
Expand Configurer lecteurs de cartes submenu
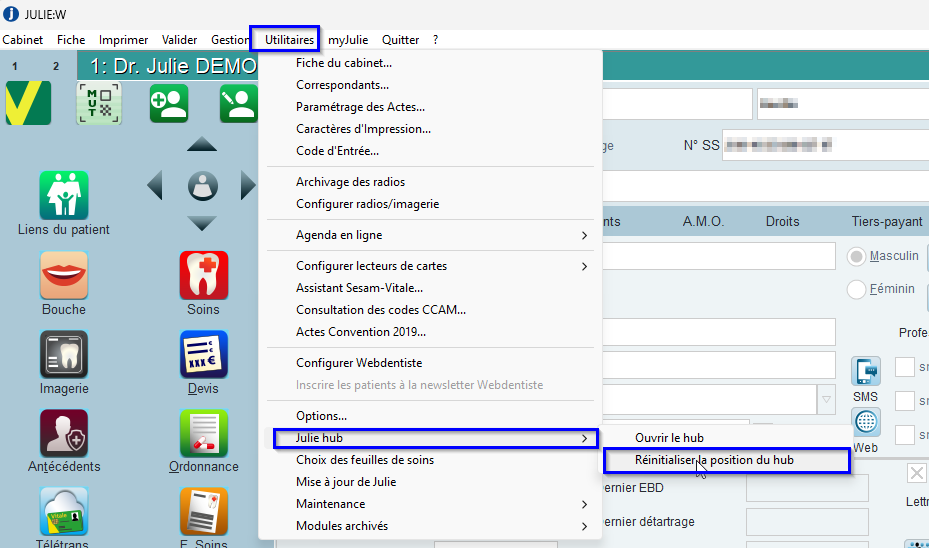584,266
